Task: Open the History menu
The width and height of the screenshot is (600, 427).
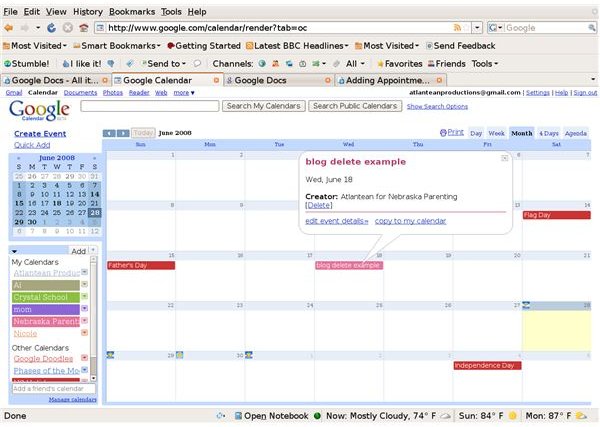Action: [x=88, y=12]
